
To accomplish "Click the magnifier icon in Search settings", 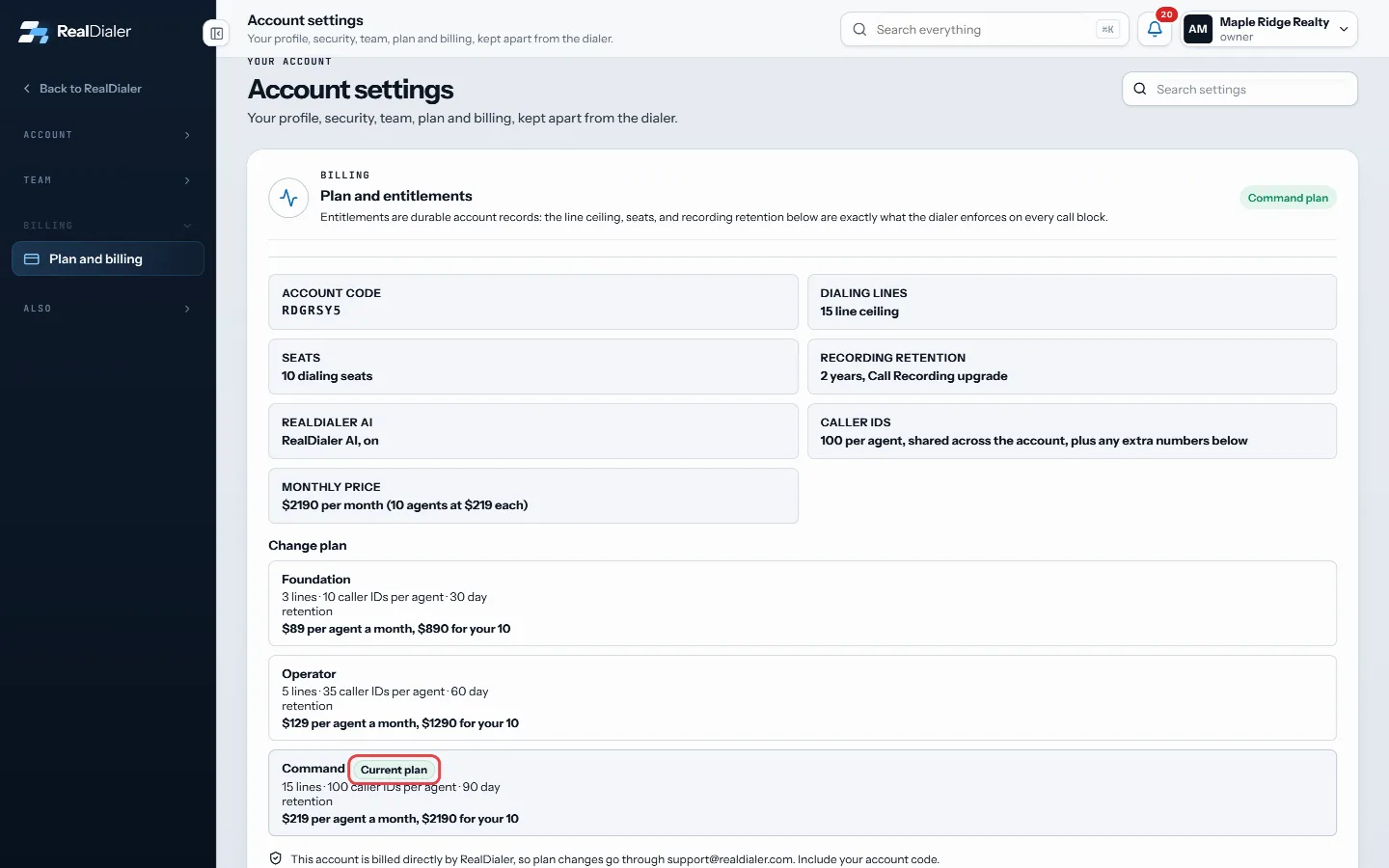I will click(x=1140, y=89).
